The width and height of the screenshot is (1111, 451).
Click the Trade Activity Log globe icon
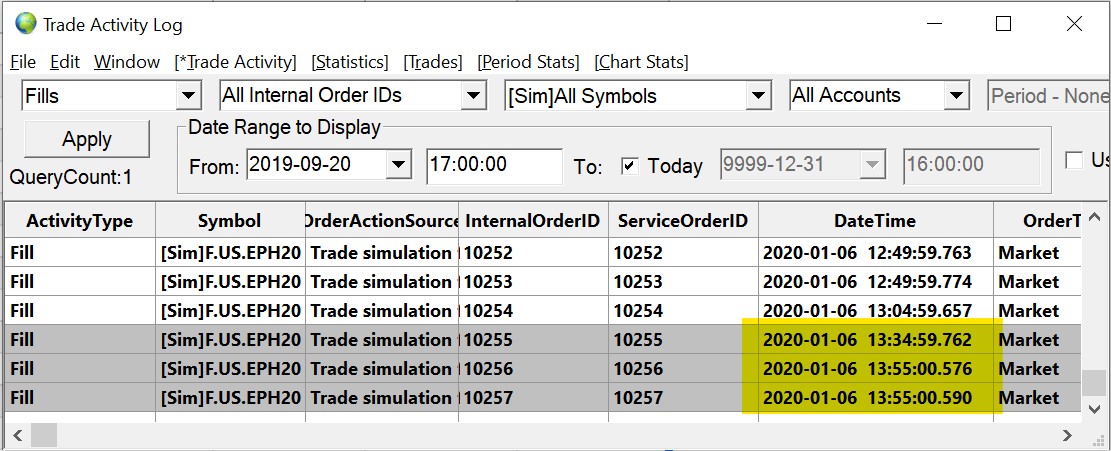coord(25,24)
